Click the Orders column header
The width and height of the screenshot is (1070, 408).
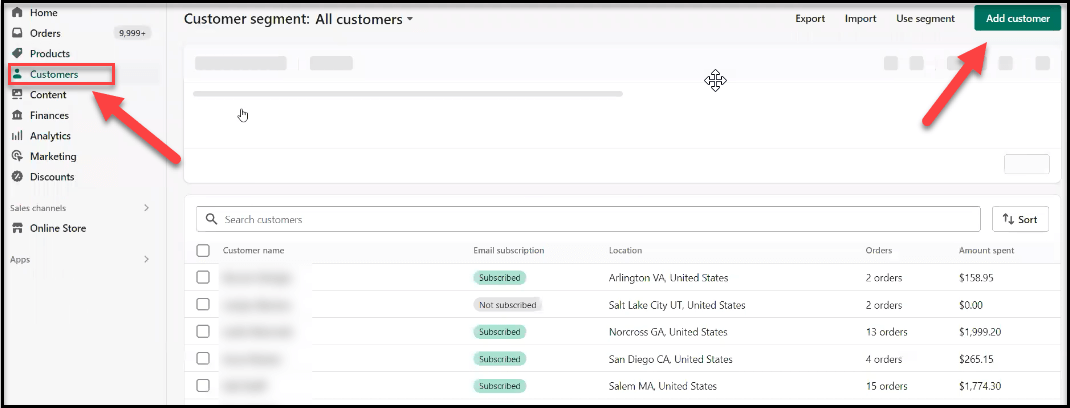(878, 250)
